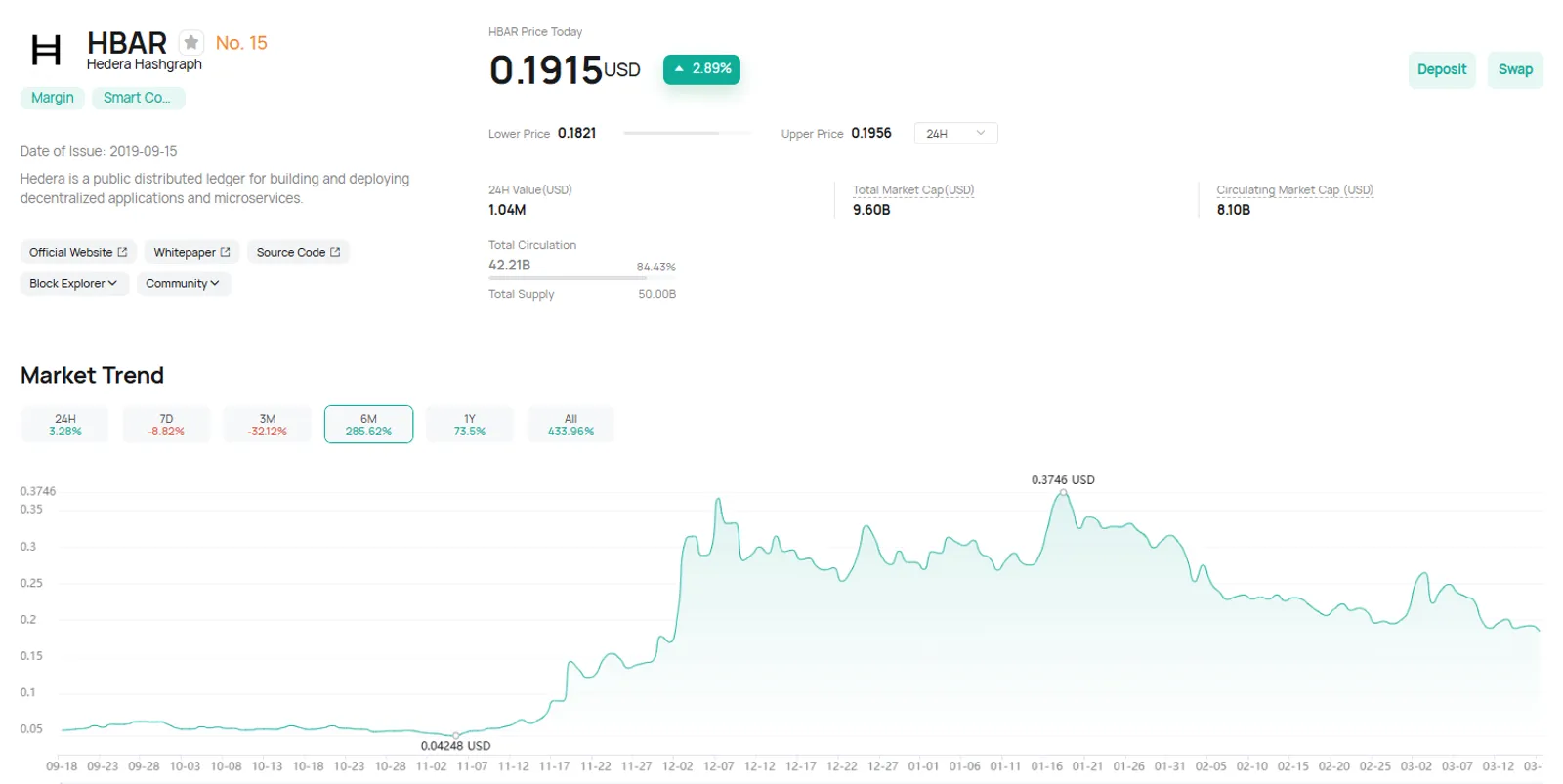This screenshot has height=784, width=1563.
Task: Click the 12-07 date on chart axis
Action: click(718, 766)
